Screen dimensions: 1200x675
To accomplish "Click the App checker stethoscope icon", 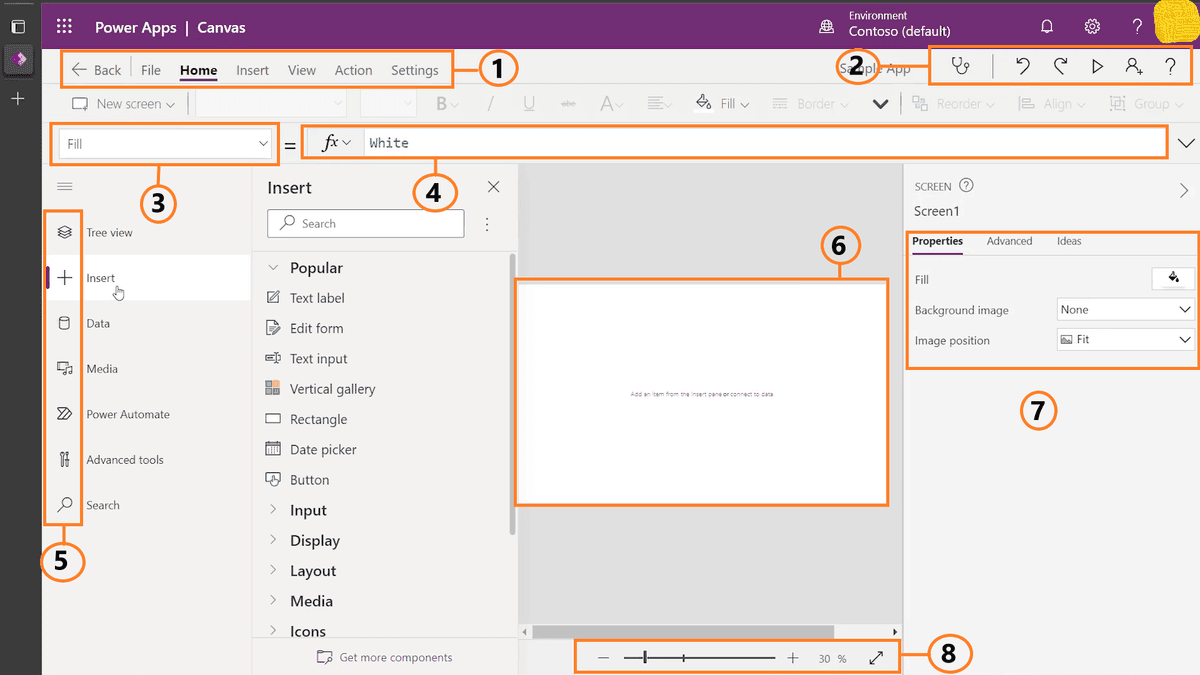I will coord(960,67).
